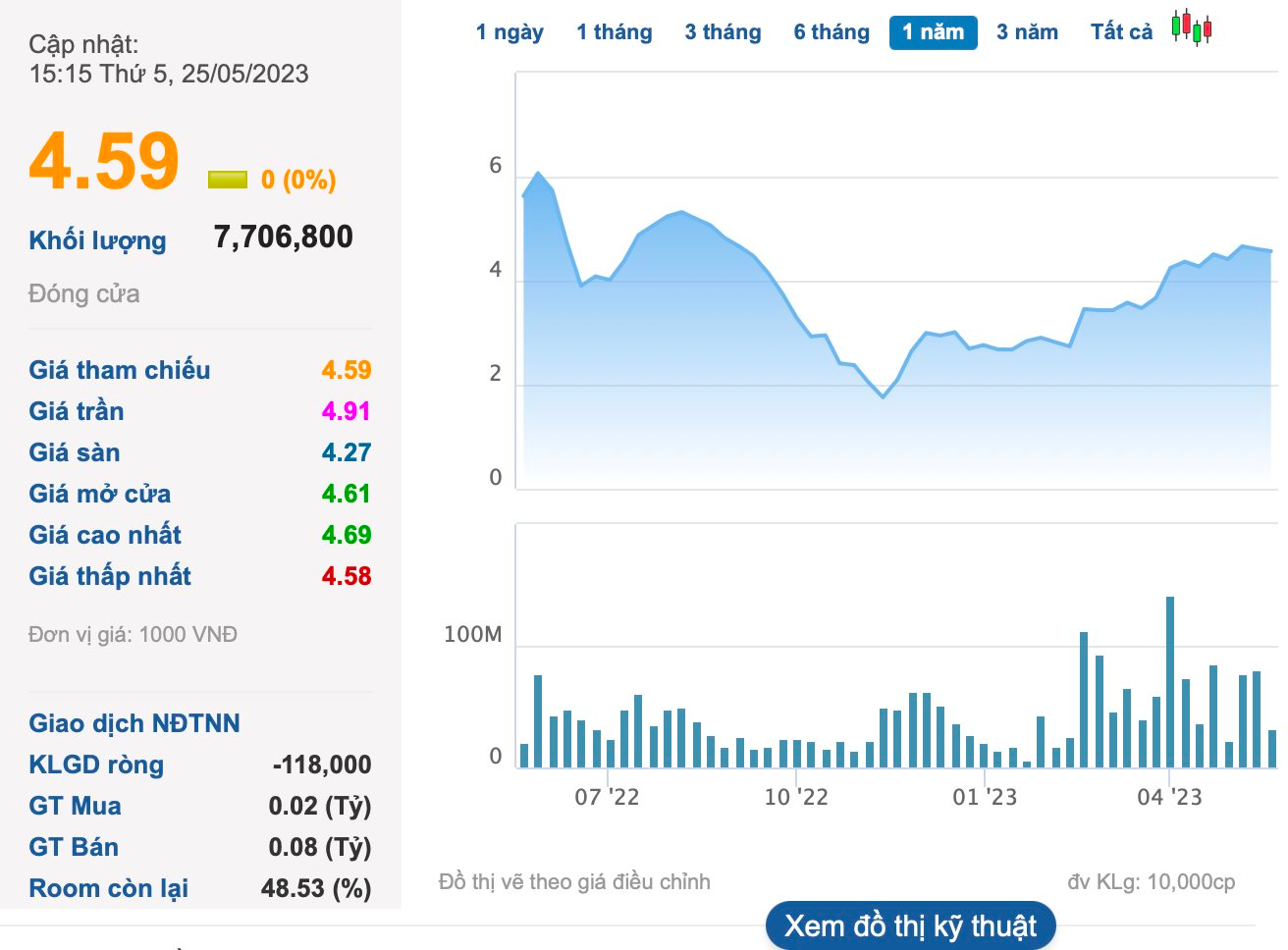Click the volume value 7,706,800
This screenshot has width=1288, height=950.
click(283, 237)
